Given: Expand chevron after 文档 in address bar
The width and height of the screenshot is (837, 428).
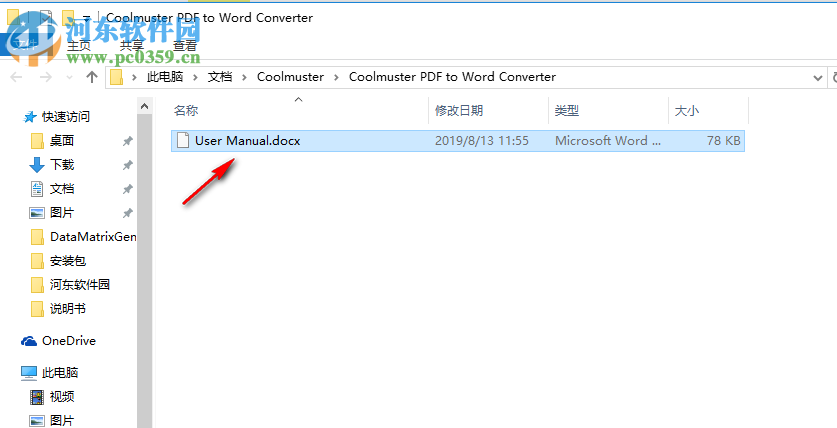Looking at the screenshot, I should (244, 77).
